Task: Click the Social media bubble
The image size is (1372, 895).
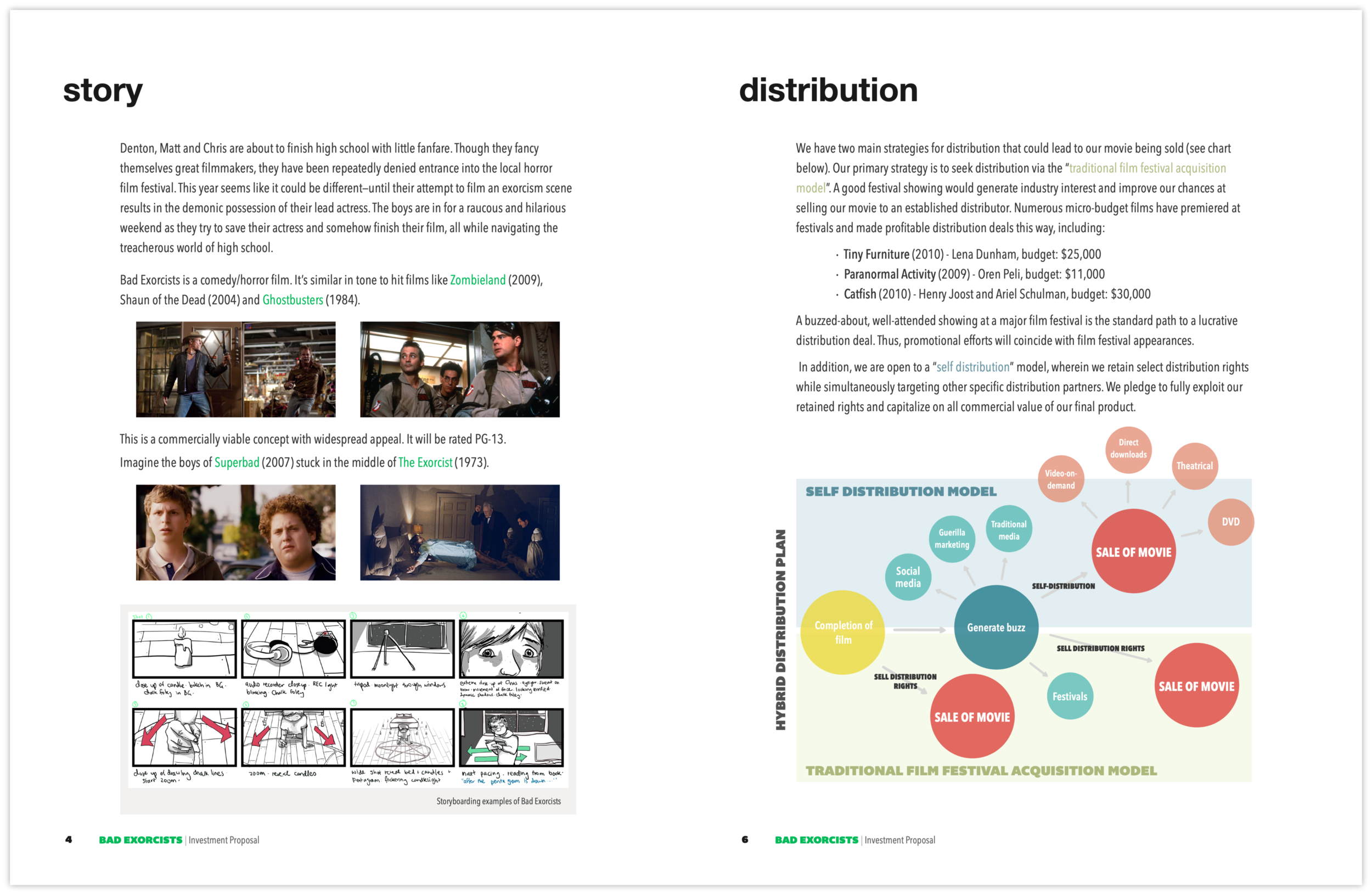Action: (907, 577)
